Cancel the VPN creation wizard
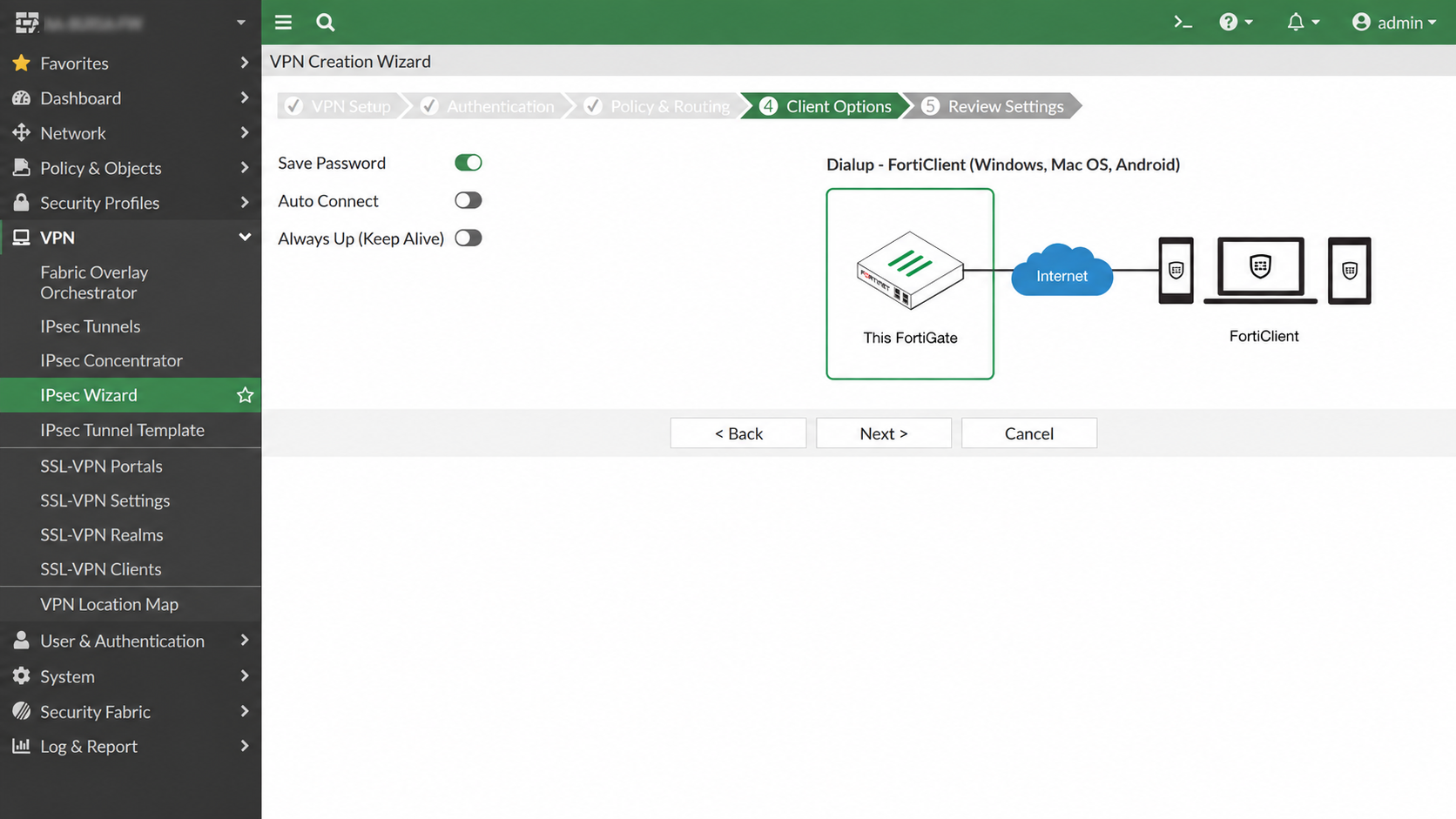 (1029, 433)
